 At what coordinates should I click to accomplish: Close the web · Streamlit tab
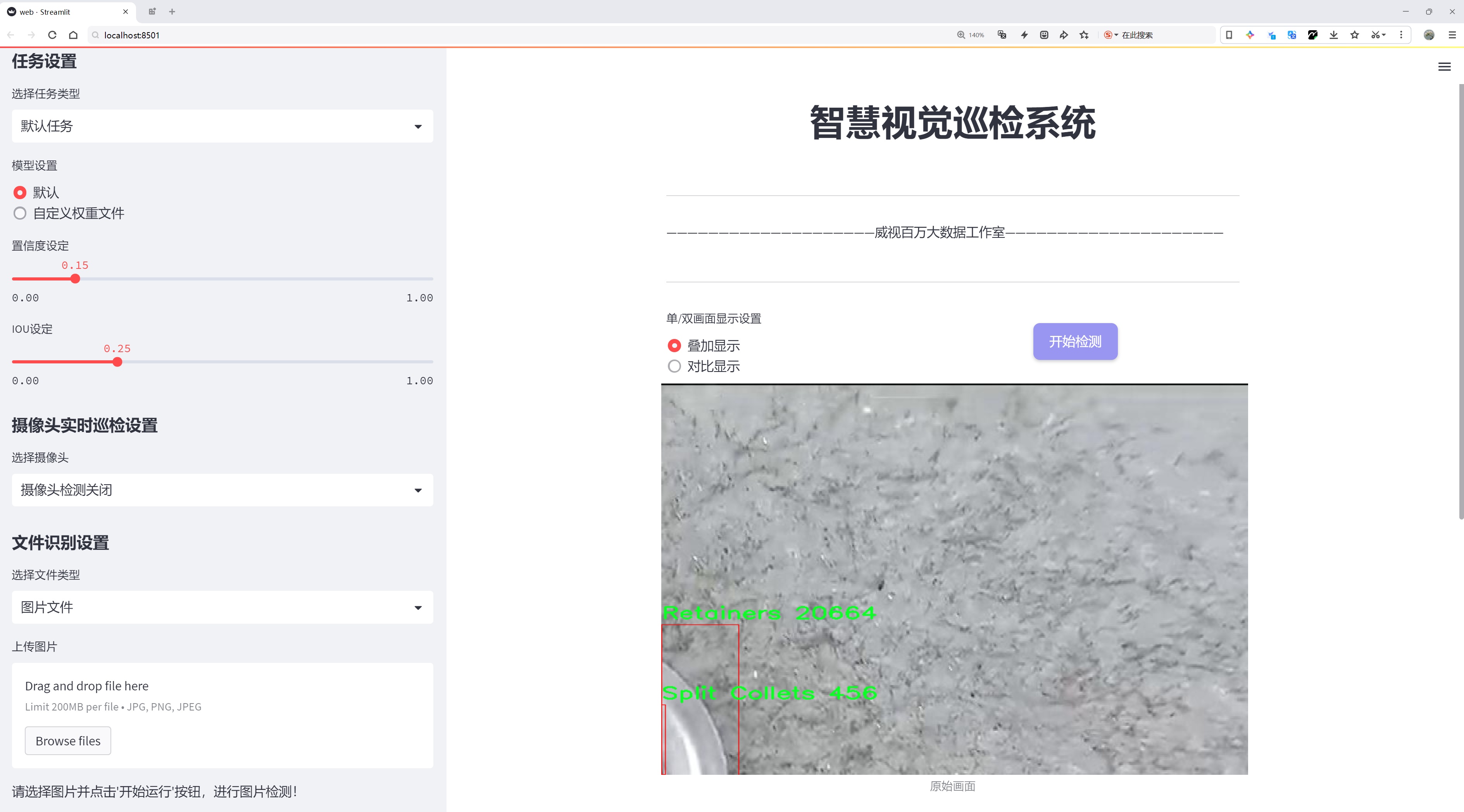(126, 11)
